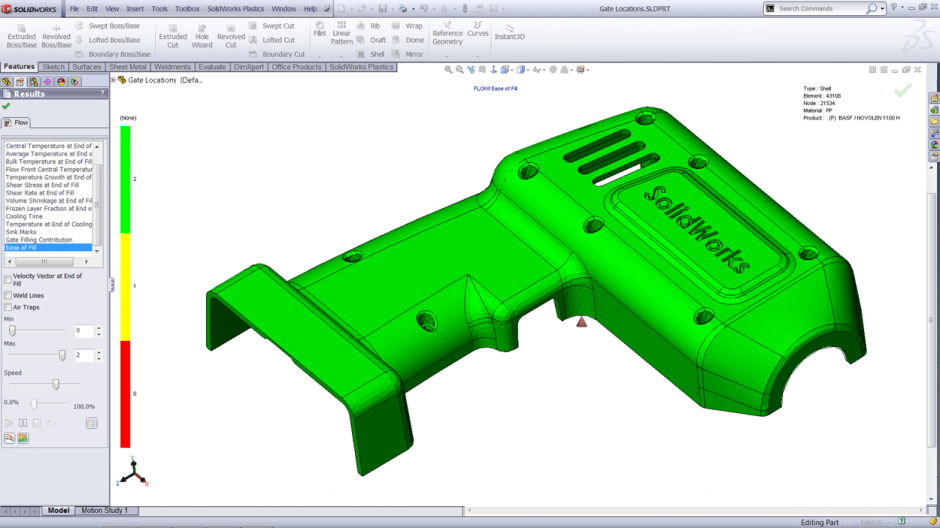The height and width of the screenshot is (528, 940).
Task: Open the SolidWorks Plastics menu
Action: 236,8
